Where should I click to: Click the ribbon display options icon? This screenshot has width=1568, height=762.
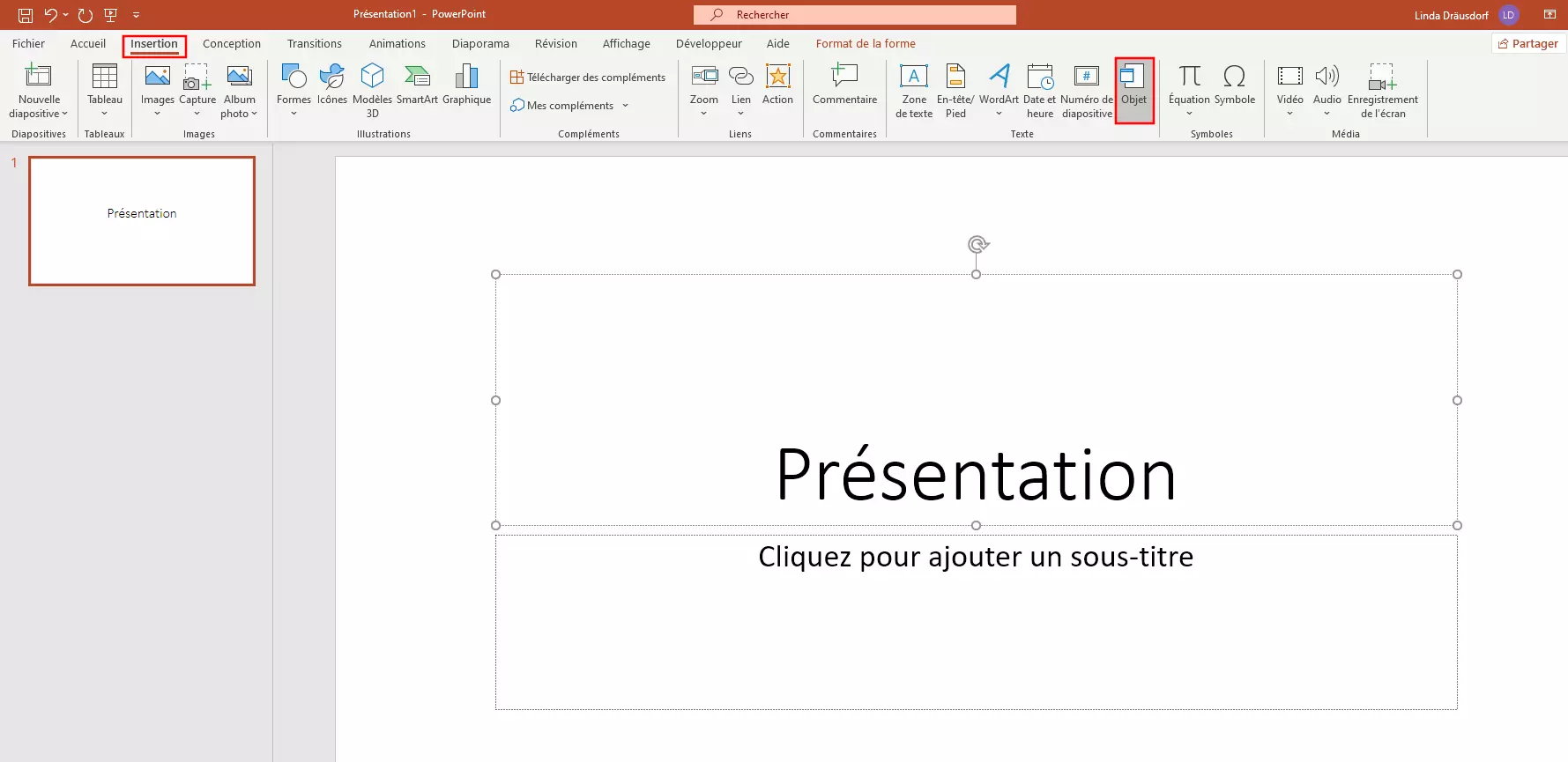[1549, 15]
